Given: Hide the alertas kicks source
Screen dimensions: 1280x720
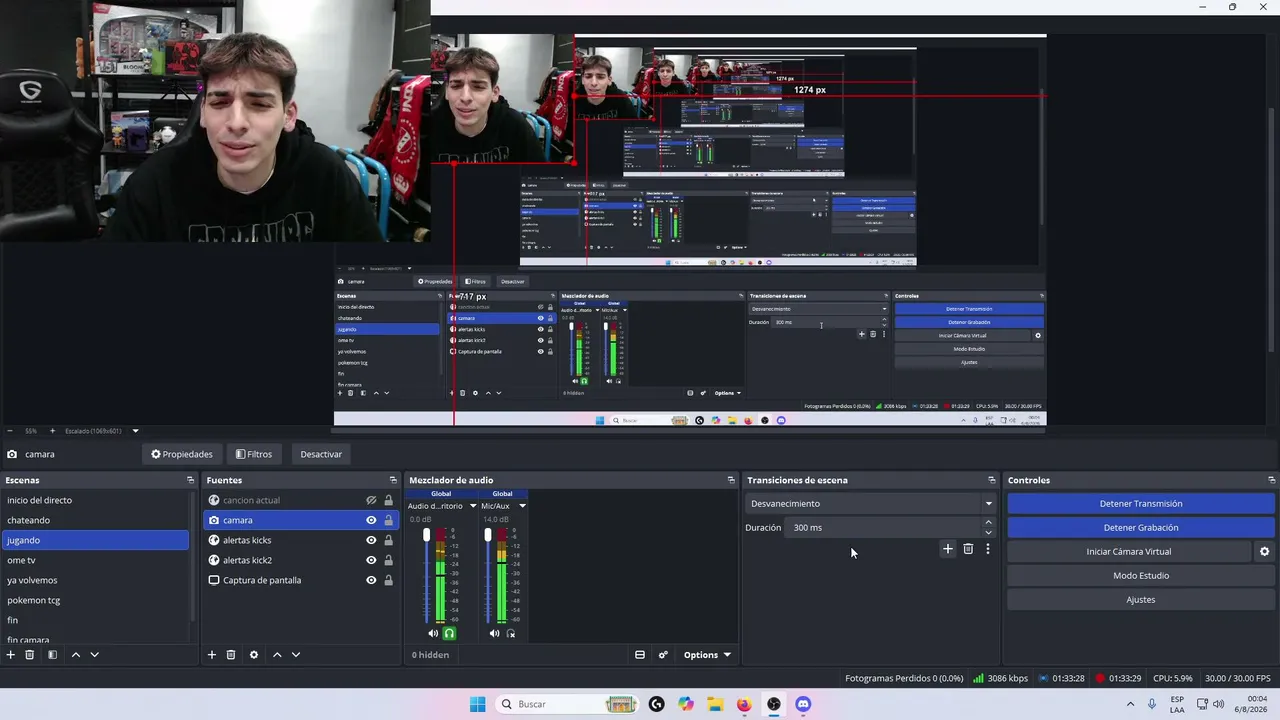Looking at the screenshot, I should pyautogui.click(x=371, y=540).
